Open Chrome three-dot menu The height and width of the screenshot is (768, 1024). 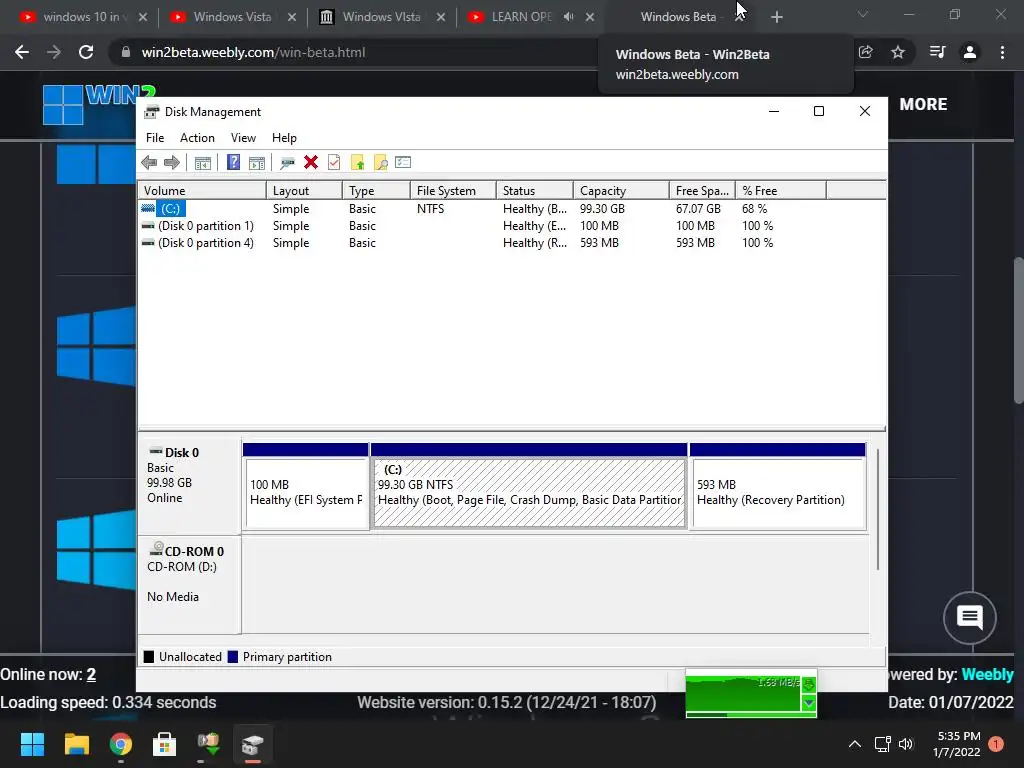(x=1002, y=52)
